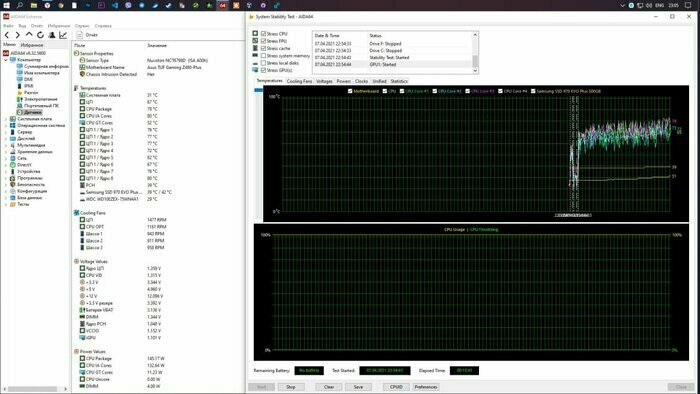Click the Refresh icon in AIDA64 toolbar

coord(40,35)
